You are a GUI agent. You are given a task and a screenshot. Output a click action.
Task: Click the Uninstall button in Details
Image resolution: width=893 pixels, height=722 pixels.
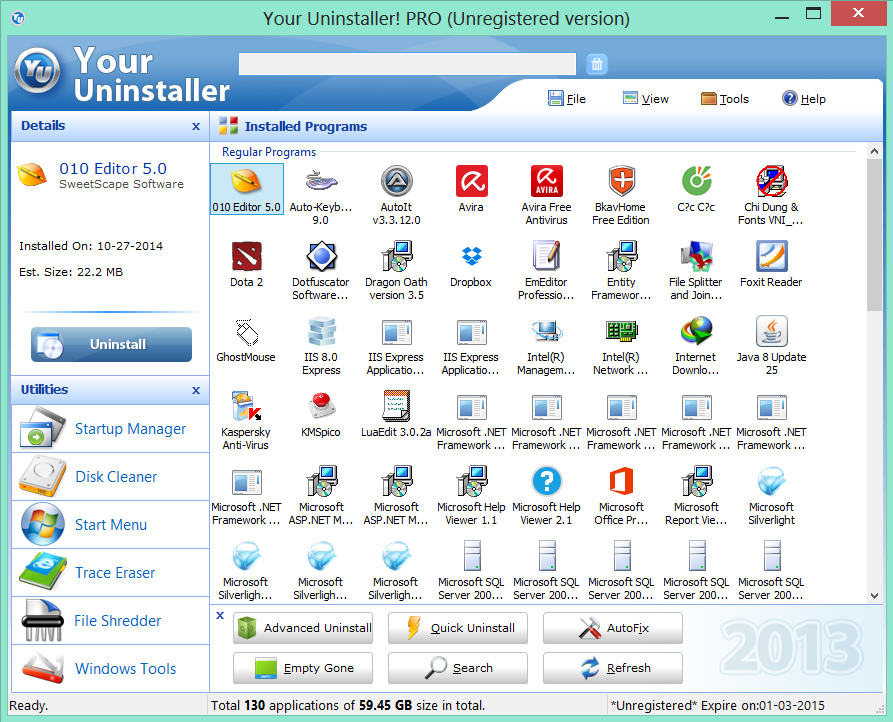pyautogui.click(x=112, y=344)
